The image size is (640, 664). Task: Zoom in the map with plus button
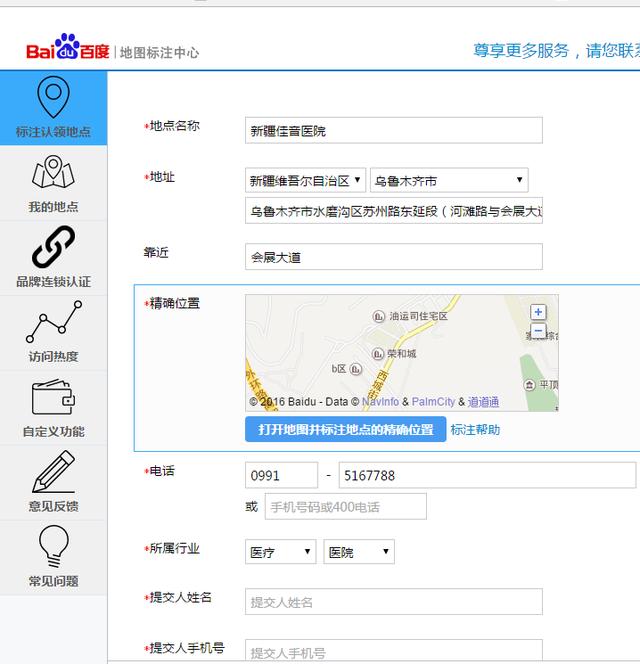pyautogui.click(x=538, y=312)
